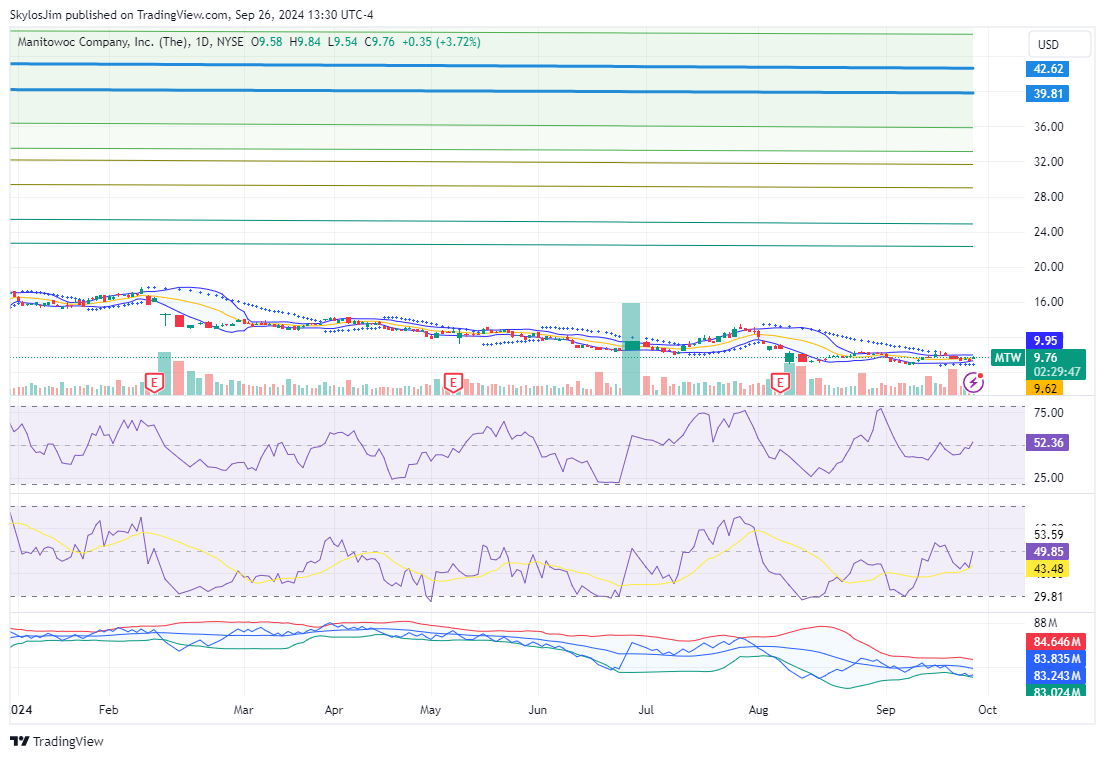The image size is (1105, 759).
Task: Click the close value C9.76 in header
Action: [x=380, y=42]
